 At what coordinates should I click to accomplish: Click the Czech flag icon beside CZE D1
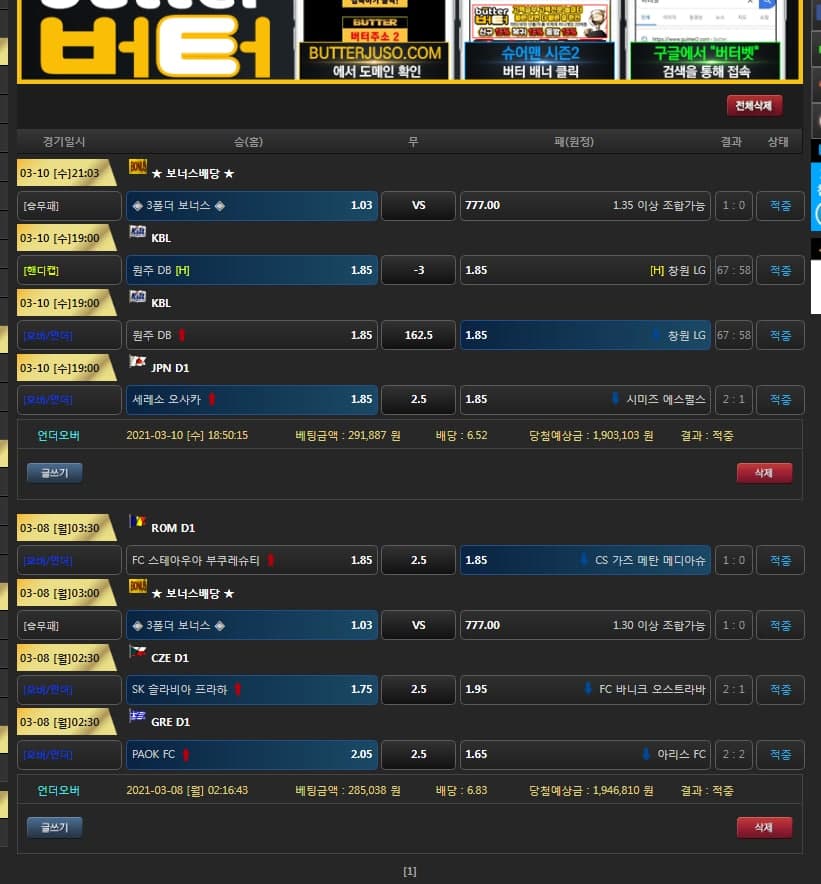tap(138, 652)
